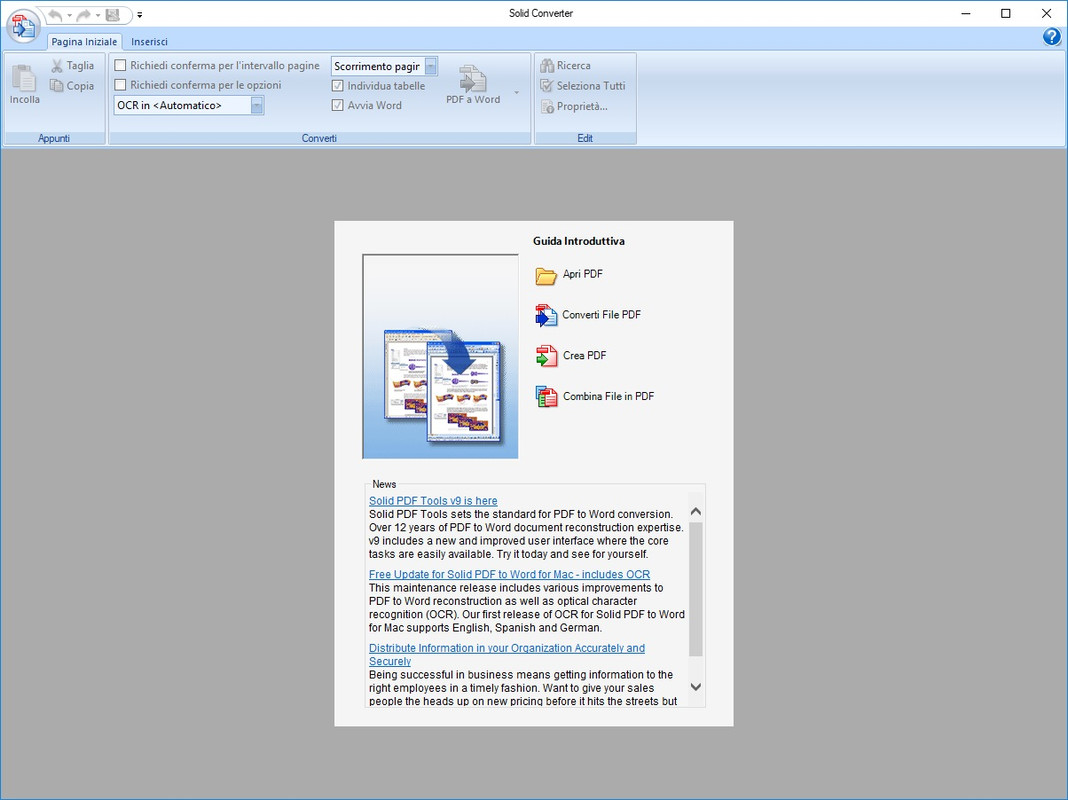Enable Richiedi conferma per le opzioni
This screenshot has width=1068, height=800.
[x=121, y=85]
